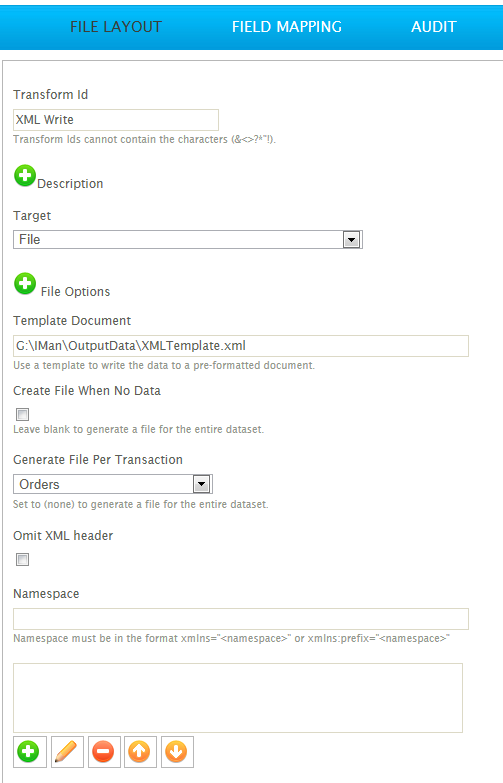The width and height of the screenshot is (503, 783).
Task: Focus the Namespace input field
Action: point(241,619)
